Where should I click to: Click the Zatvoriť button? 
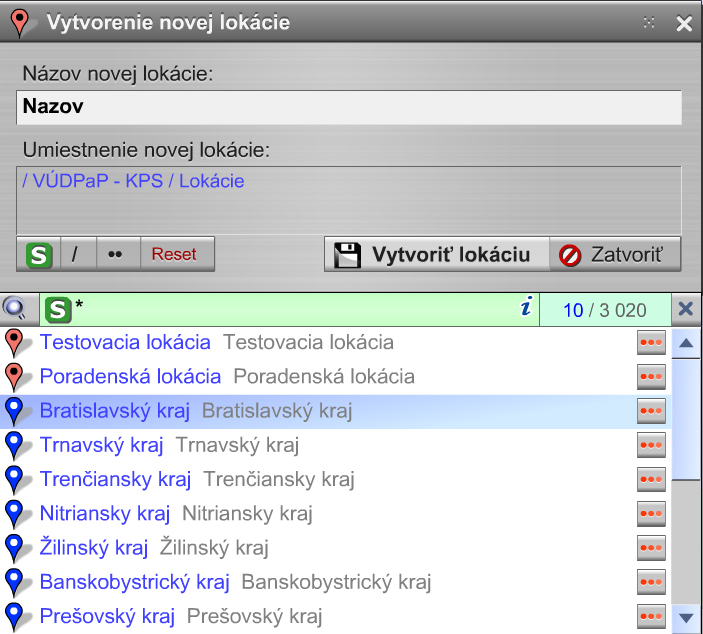click(615, 254)
